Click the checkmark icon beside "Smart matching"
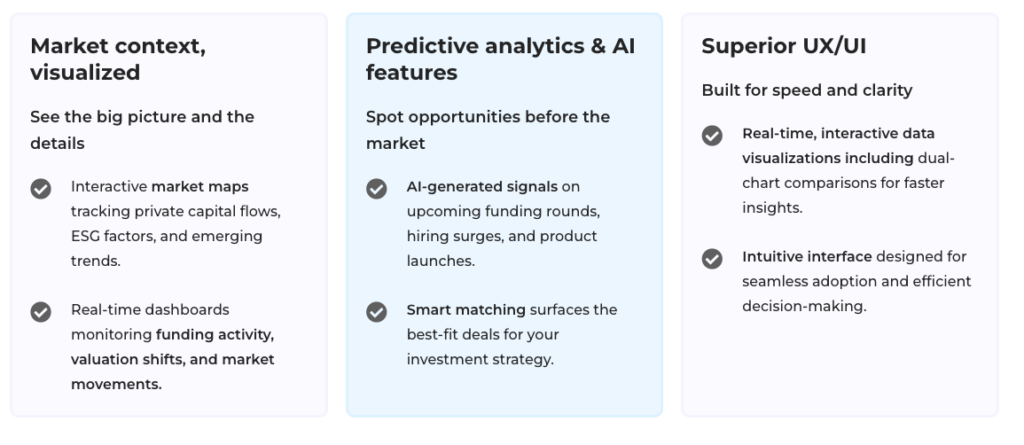The height and width of the screenshot is (445, 1024). pos(377,311)
